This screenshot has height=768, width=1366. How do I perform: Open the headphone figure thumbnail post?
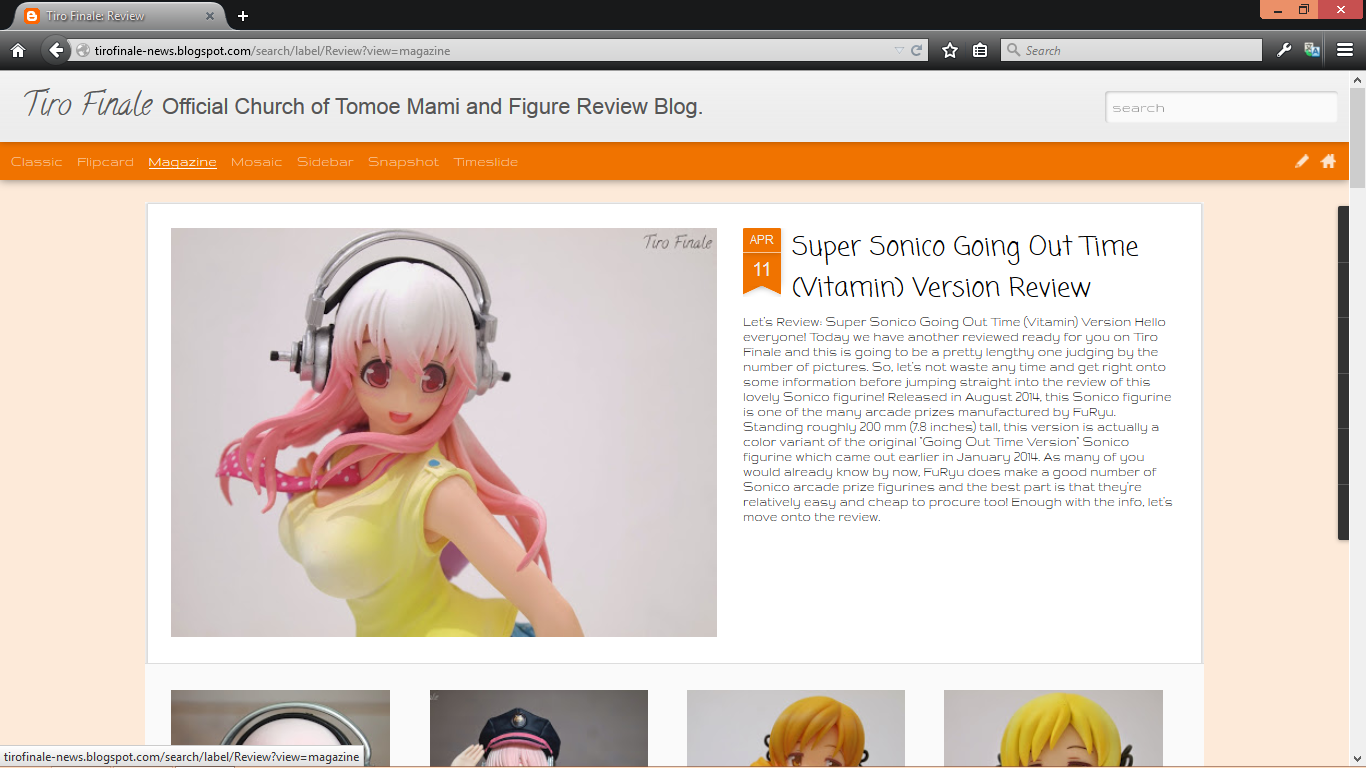click(280, 728)
